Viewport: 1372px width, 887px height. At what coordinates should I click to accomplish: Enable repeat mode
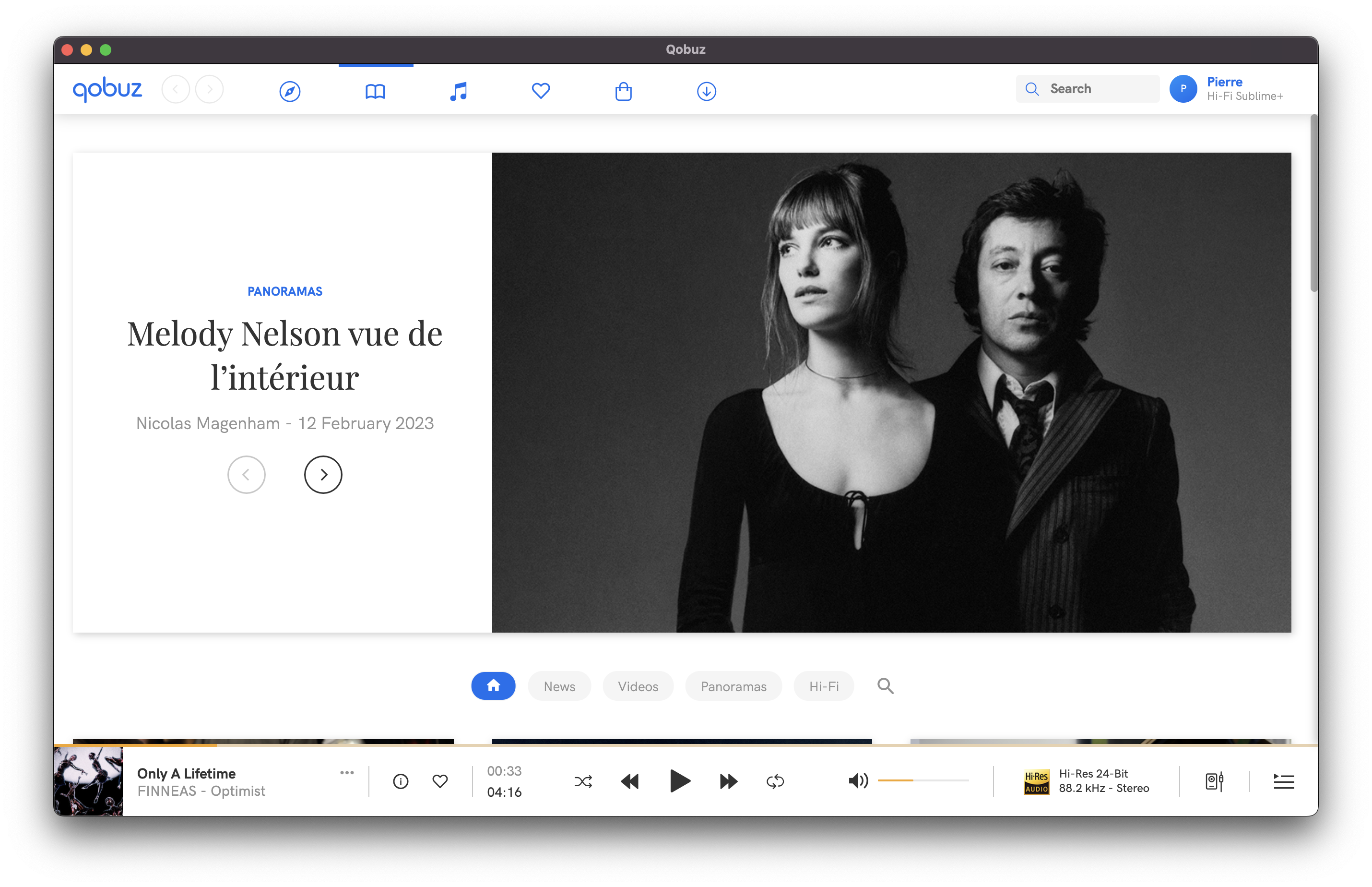[x=775, y=781]
